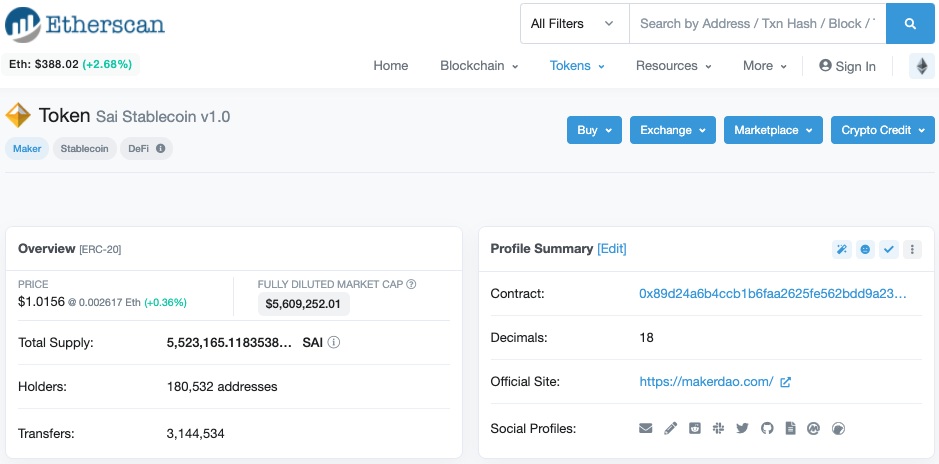Focus the address search input field
This screenshot has height=464, width=939.
tap(758, 24)
